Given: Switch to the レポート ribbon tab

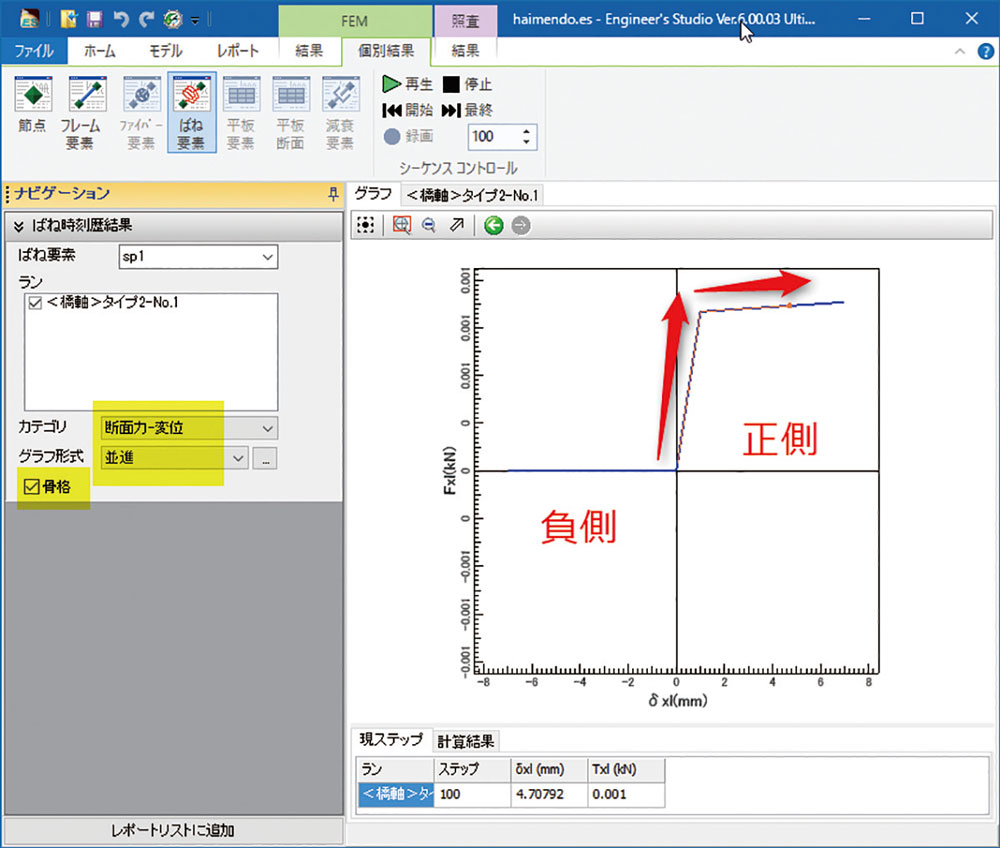Looking at the screenshot, I should point(237,51).
